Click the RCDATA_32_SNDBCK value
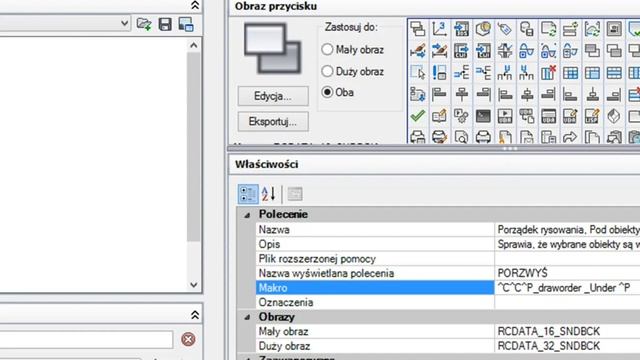The width and height of the screenshot is (640, 360). (549, 346)
